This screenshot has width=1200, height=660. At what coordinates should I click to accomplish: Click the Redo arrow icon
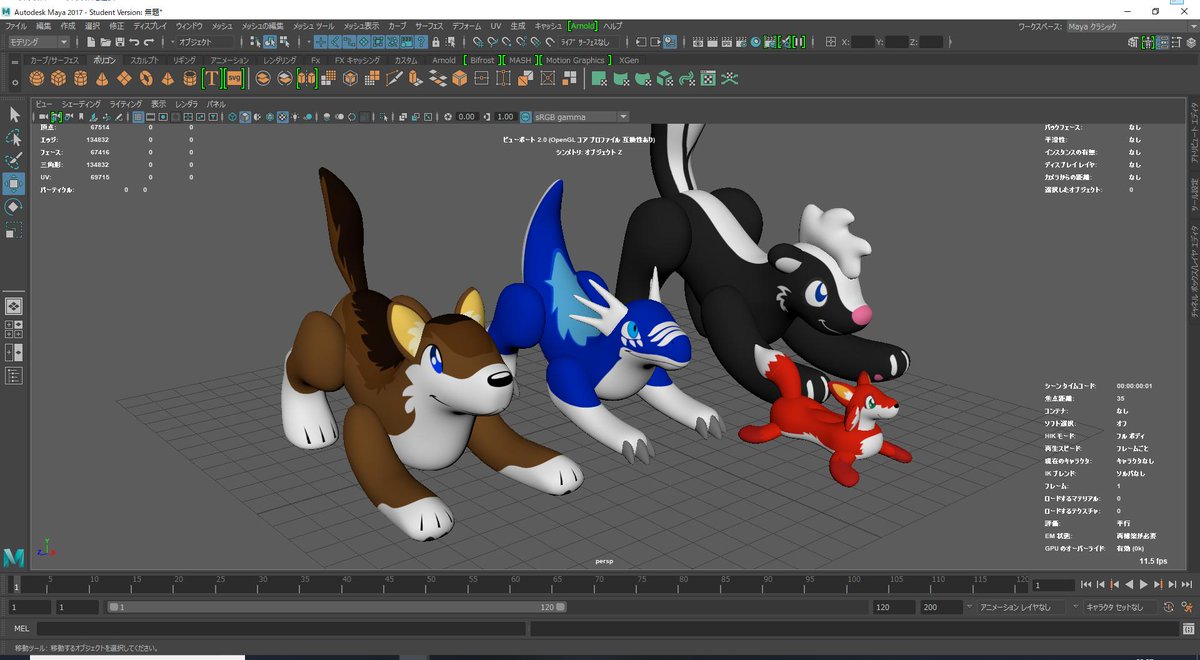coord(148,42)
